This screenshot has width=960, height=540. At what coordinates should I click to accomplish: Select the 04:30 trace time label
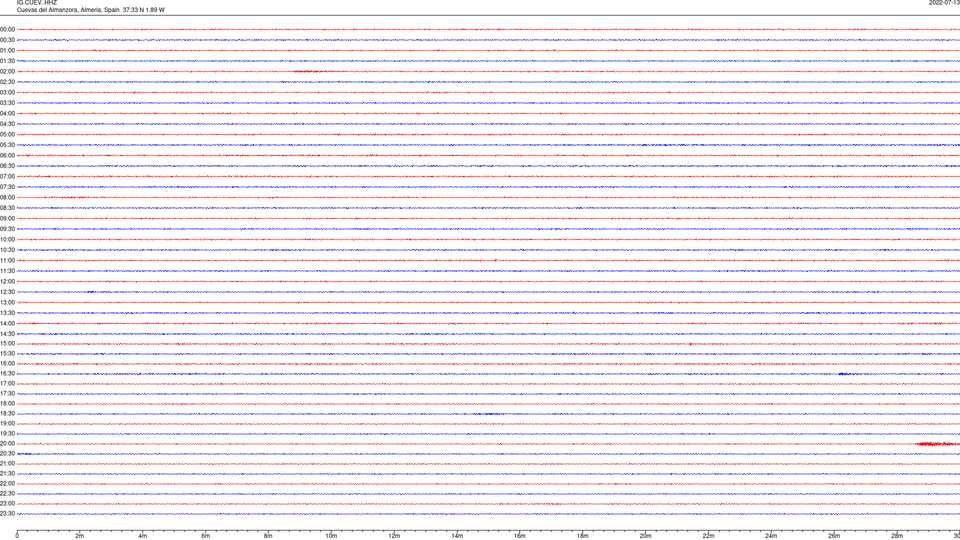click(x=7, y=124)
